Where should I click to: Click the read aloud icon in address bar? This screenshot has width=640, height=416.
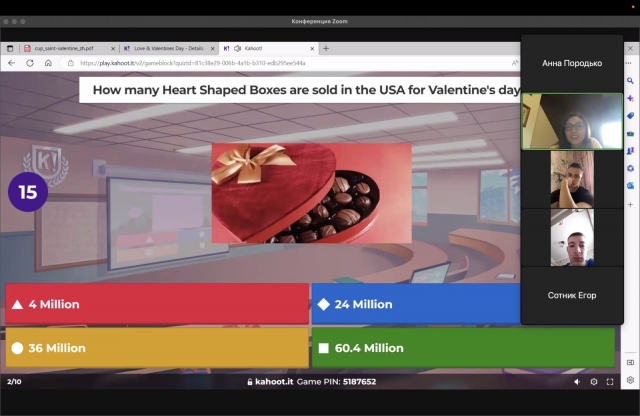[x=515, y=63]
